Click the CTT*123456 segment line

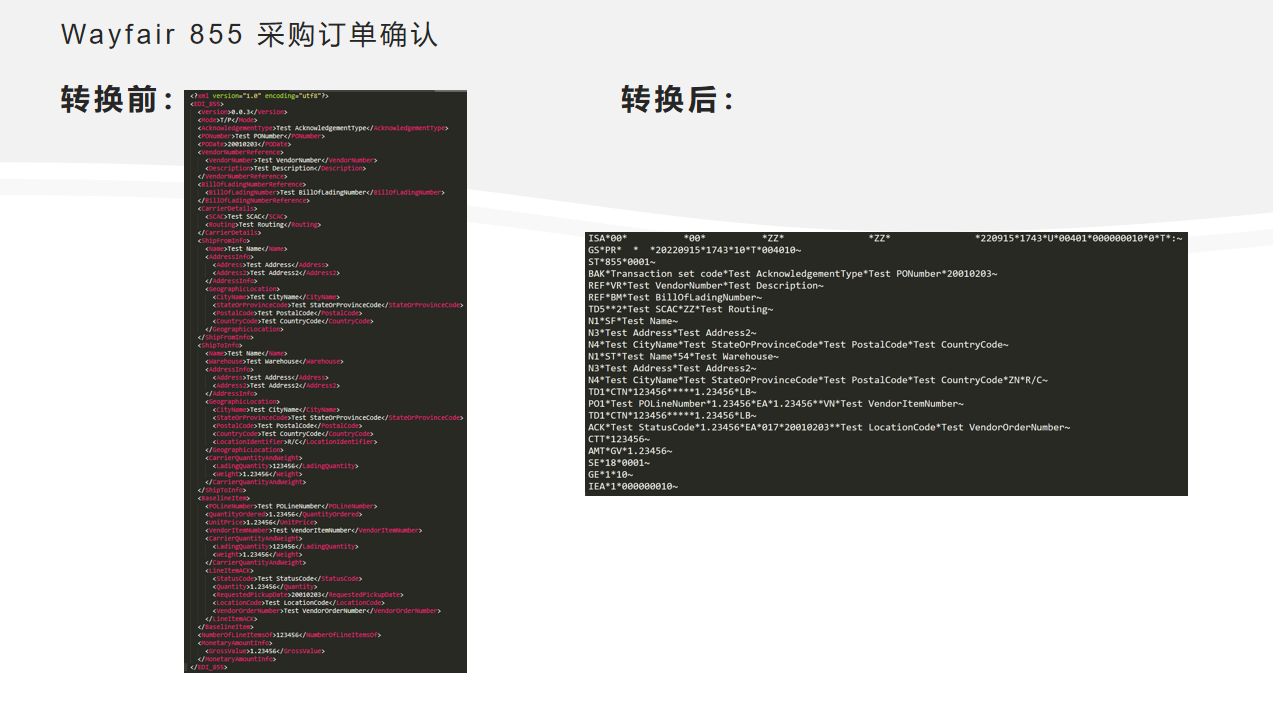coord(619,440)
